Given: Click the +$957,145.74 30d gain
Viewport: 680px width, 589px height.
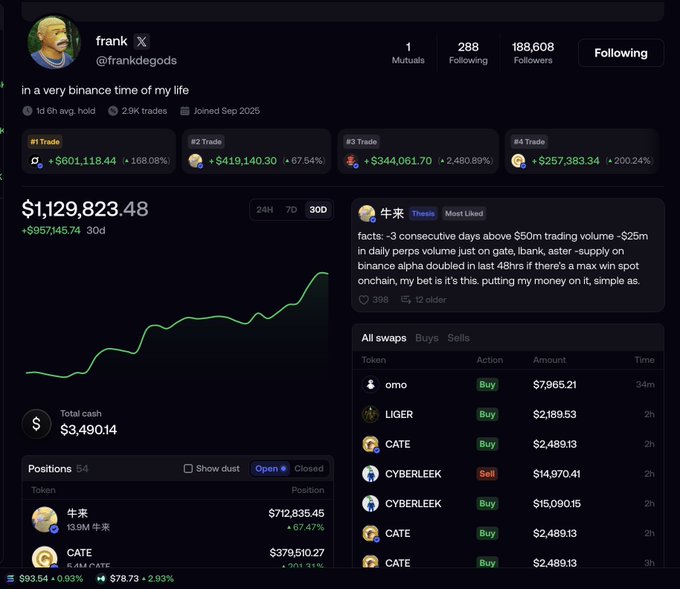Looking at the screenshot, I should [x=63, y=230].
